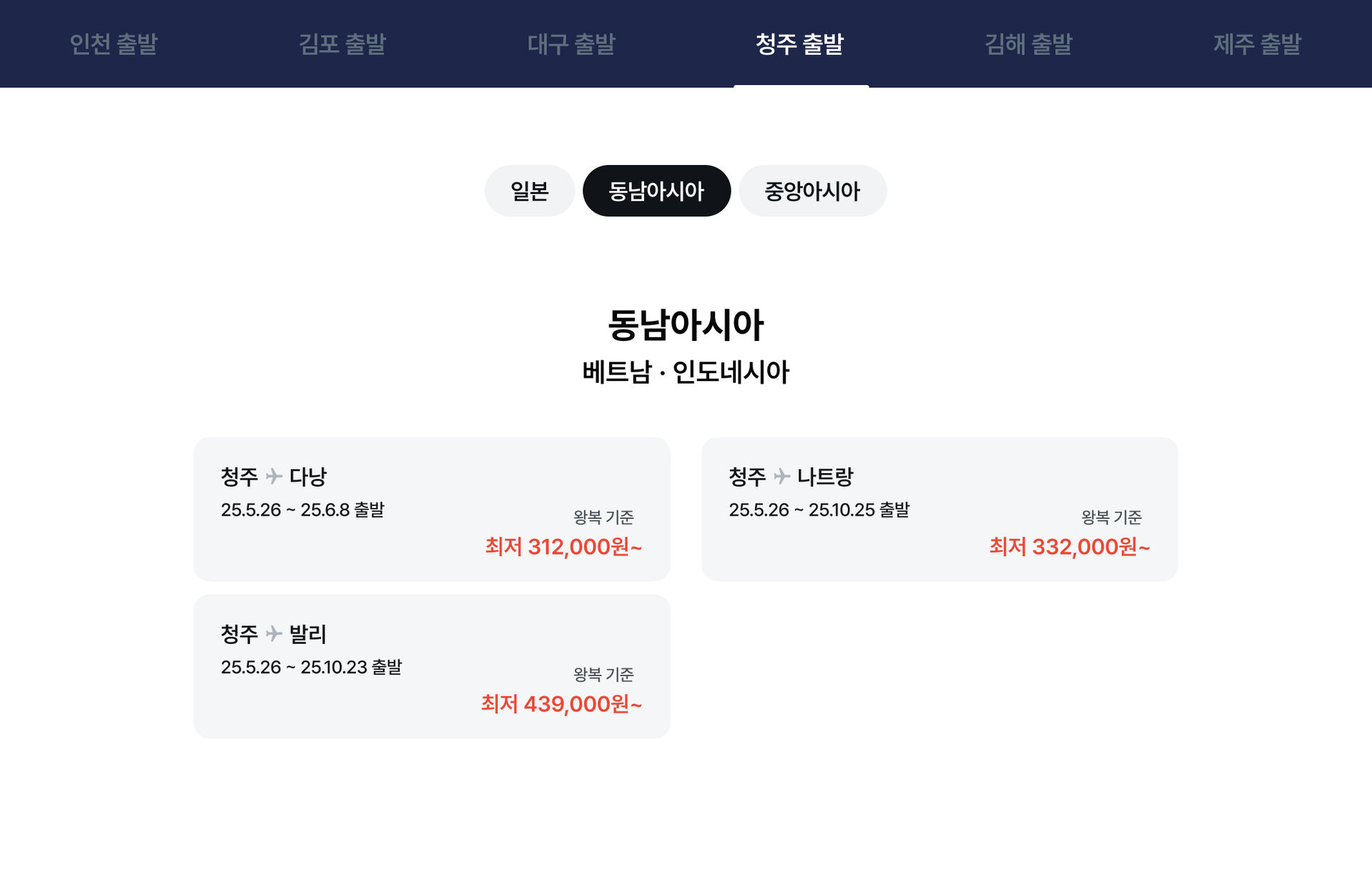Click the 최저 332,000원 price
Image resolution: width=1372 pixels, height=894 pixels.
click(1070, 547)
